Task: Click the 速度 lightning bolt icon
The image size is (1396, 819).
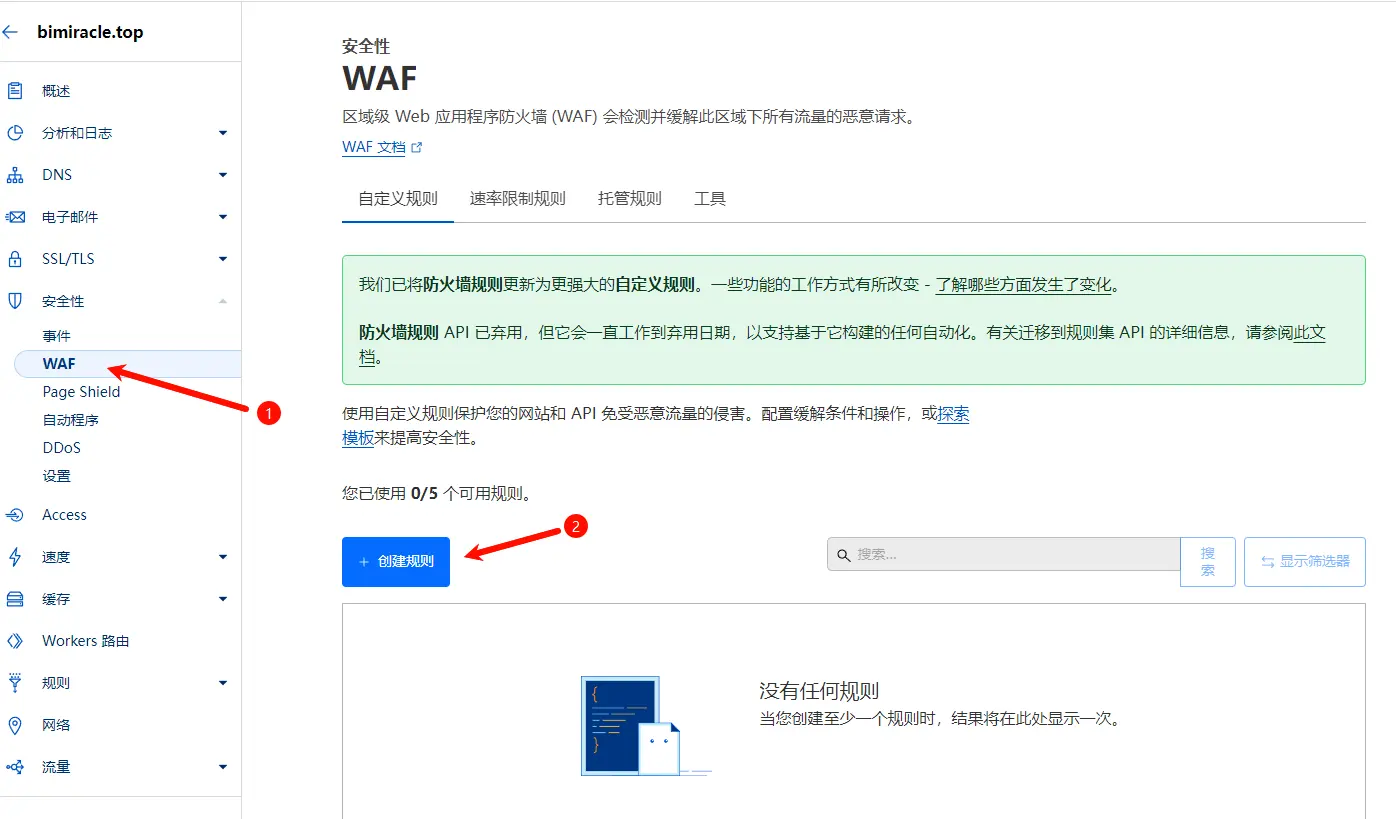Action: click(15, 557)
